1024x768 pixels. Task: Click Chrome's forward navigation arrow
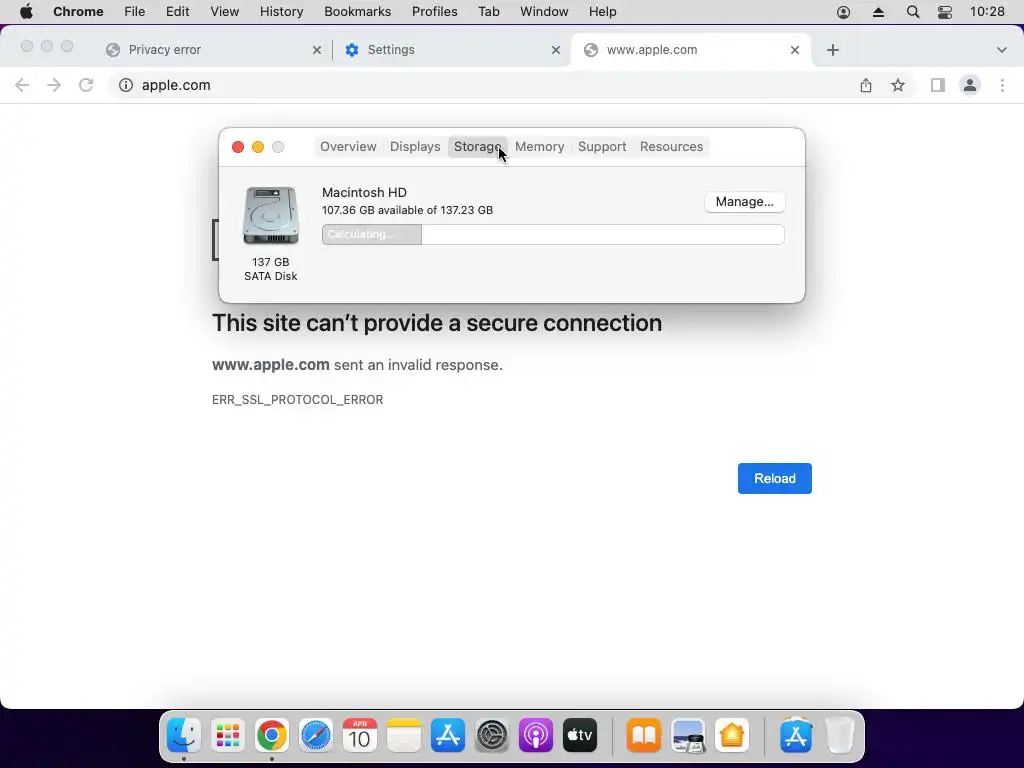(x=54, y=85)
